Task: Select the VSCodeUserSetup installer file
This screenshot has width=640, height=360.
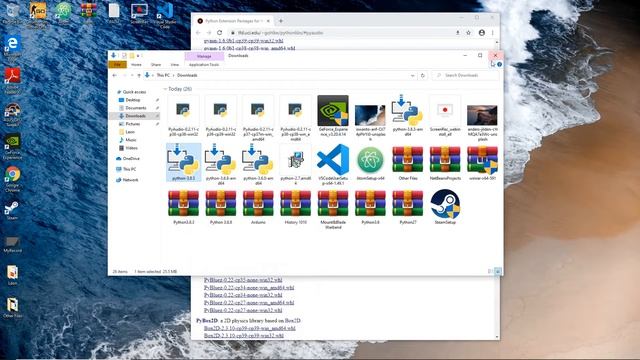Action: coord(333,164)
